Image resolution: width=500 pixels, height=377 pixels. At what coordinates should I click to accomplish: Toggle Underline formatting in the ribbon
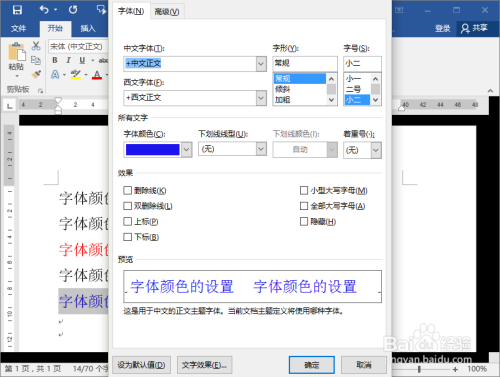82,60
